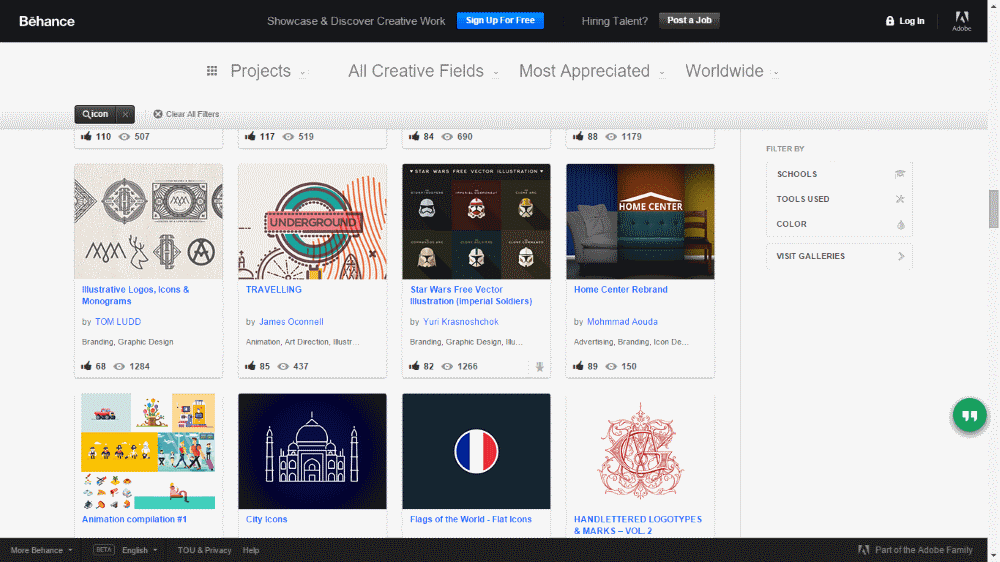Click Sign Up For Free button
This screenshot has width=1000, height=562.
(500, 20)
